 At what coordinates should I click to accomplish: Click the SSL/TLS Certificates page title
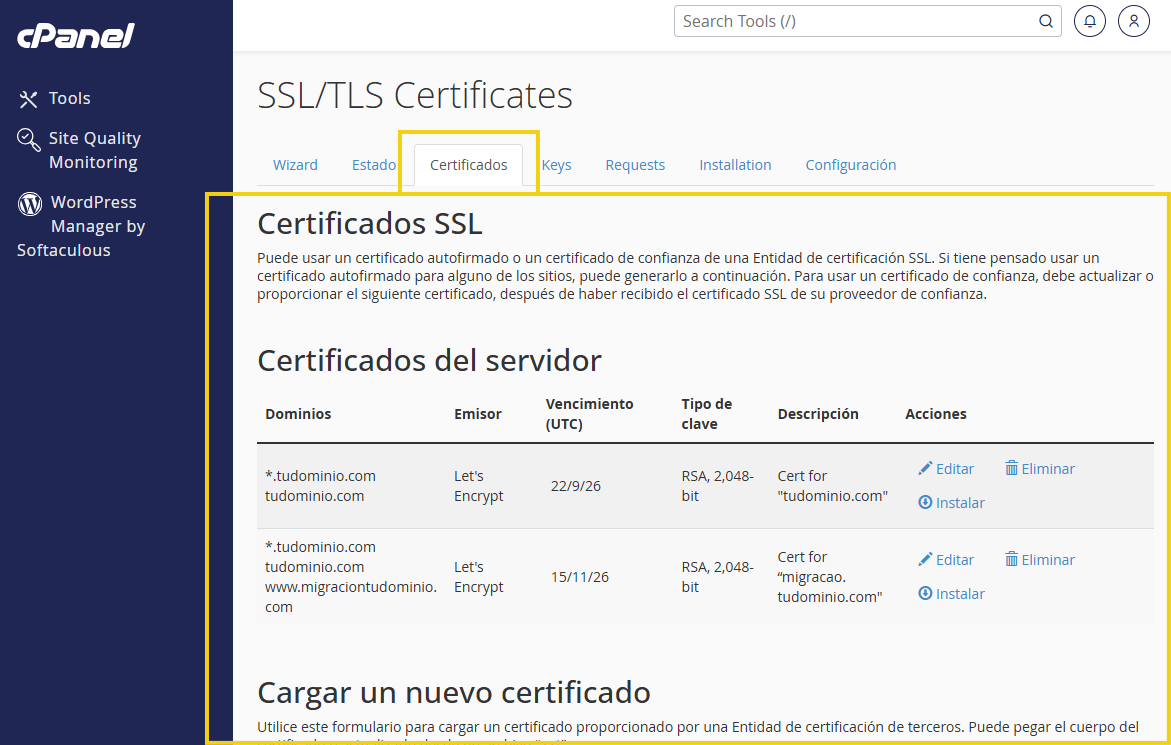(x=415, y=95)
